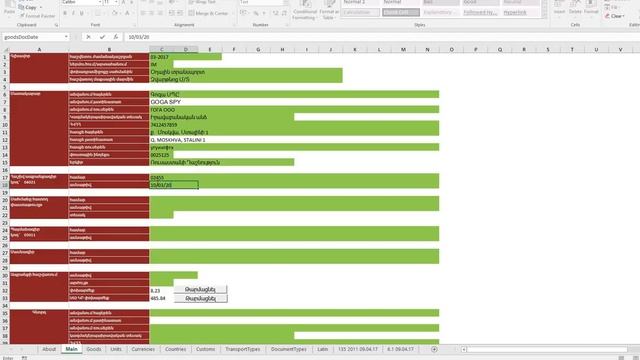Click the horizontal scrollbar at bottom
This screenshot has height=360, width=640.
(545, 349)
